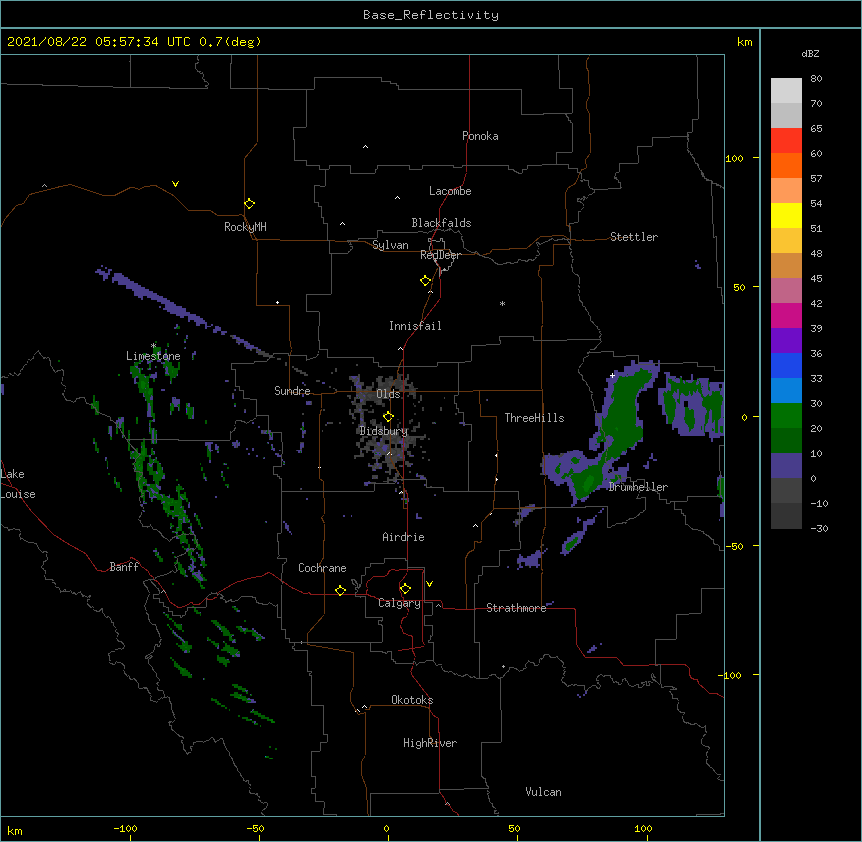Click the yellow marker south of RedDeer

point(426,281)
